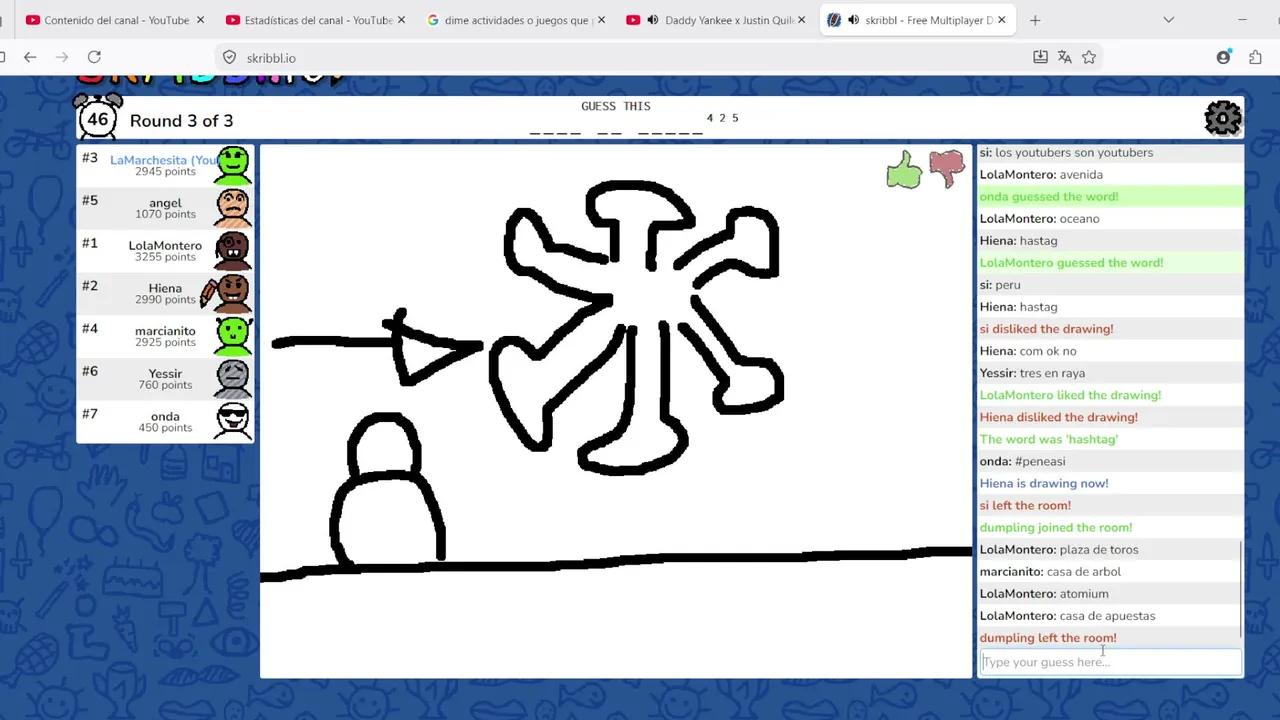Bookmark this page with star icon
1280x720 pixels.
click(1089, 57)
